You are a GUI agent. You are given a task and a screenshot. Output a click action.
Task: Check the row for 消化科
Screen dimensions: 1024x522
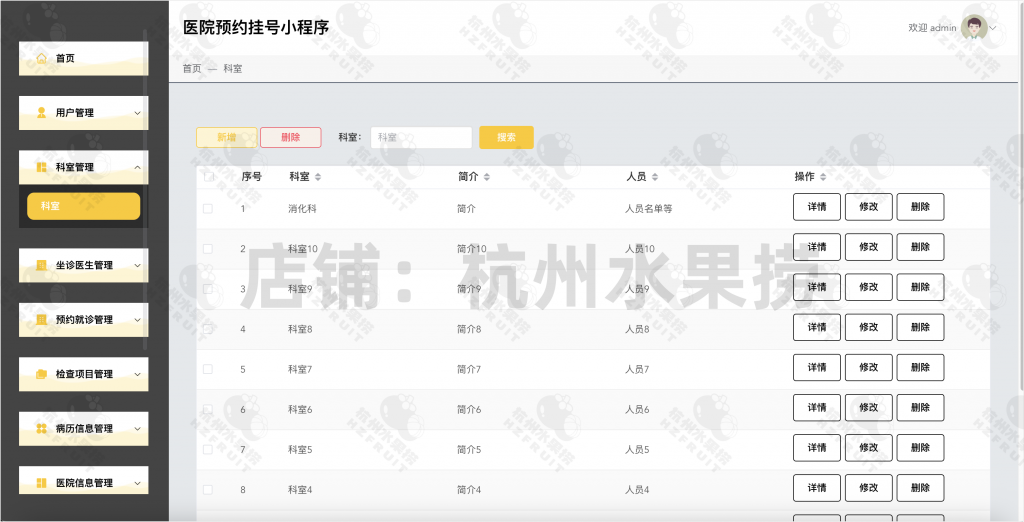(x=208, y=208)
